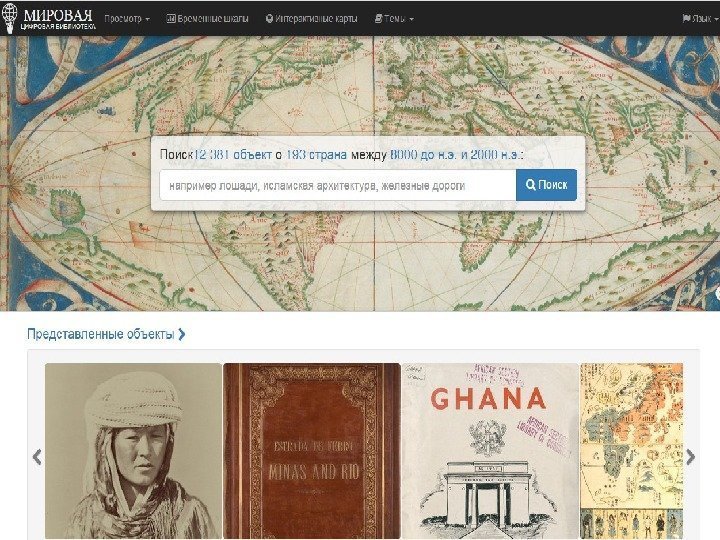Screen dimensions: 720x540
Task: Click the blue Поиск search button
Action: pyautogui.click(x=546, y=185)
